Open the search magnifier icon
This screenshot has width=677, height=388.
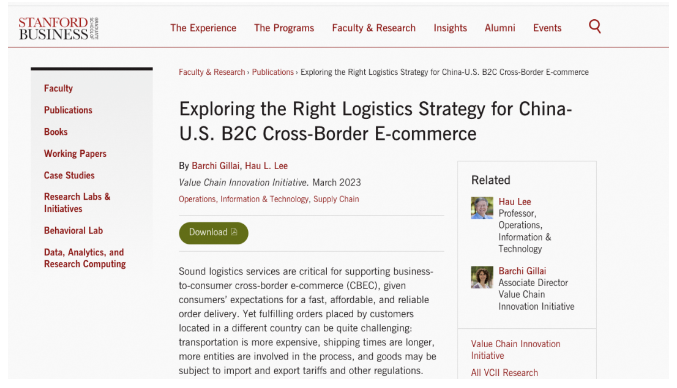595,26
